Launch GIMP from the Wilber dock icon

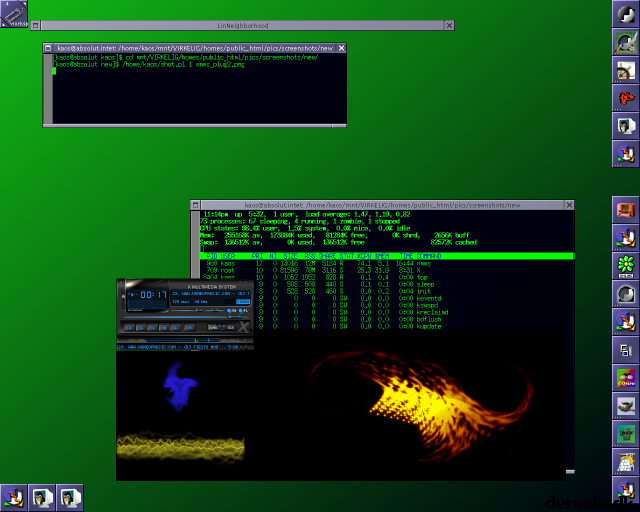click(626, 406)
